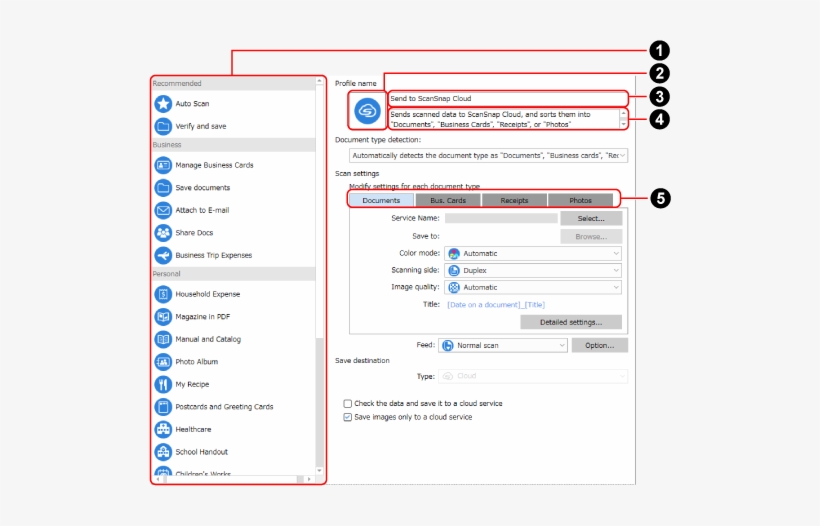Switch to the Documents tab
Image resolution: width=820 pixels, height=526 pixels.
coord(381,200)
